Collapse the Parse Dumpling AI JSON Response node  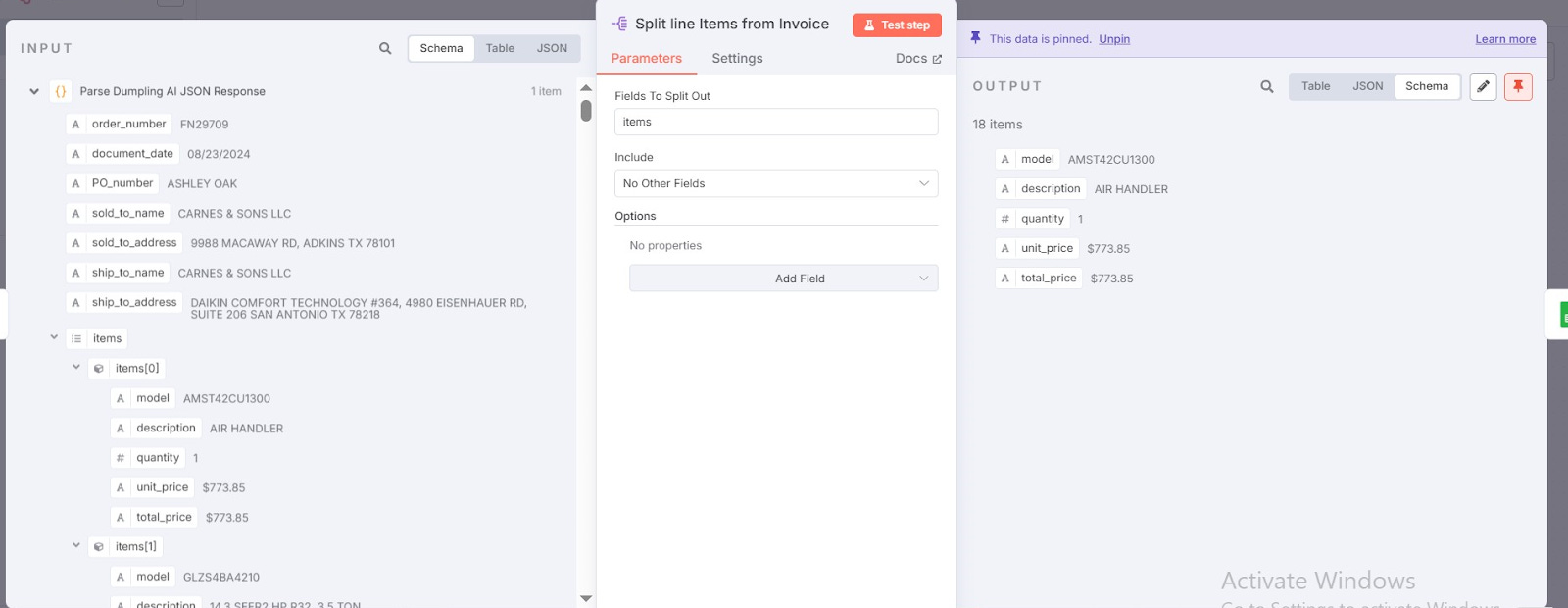click(34, 91)
